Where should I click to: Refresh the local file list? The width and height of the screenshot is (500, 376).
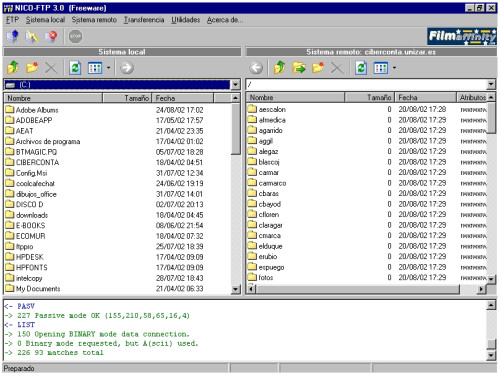[75, 68]
